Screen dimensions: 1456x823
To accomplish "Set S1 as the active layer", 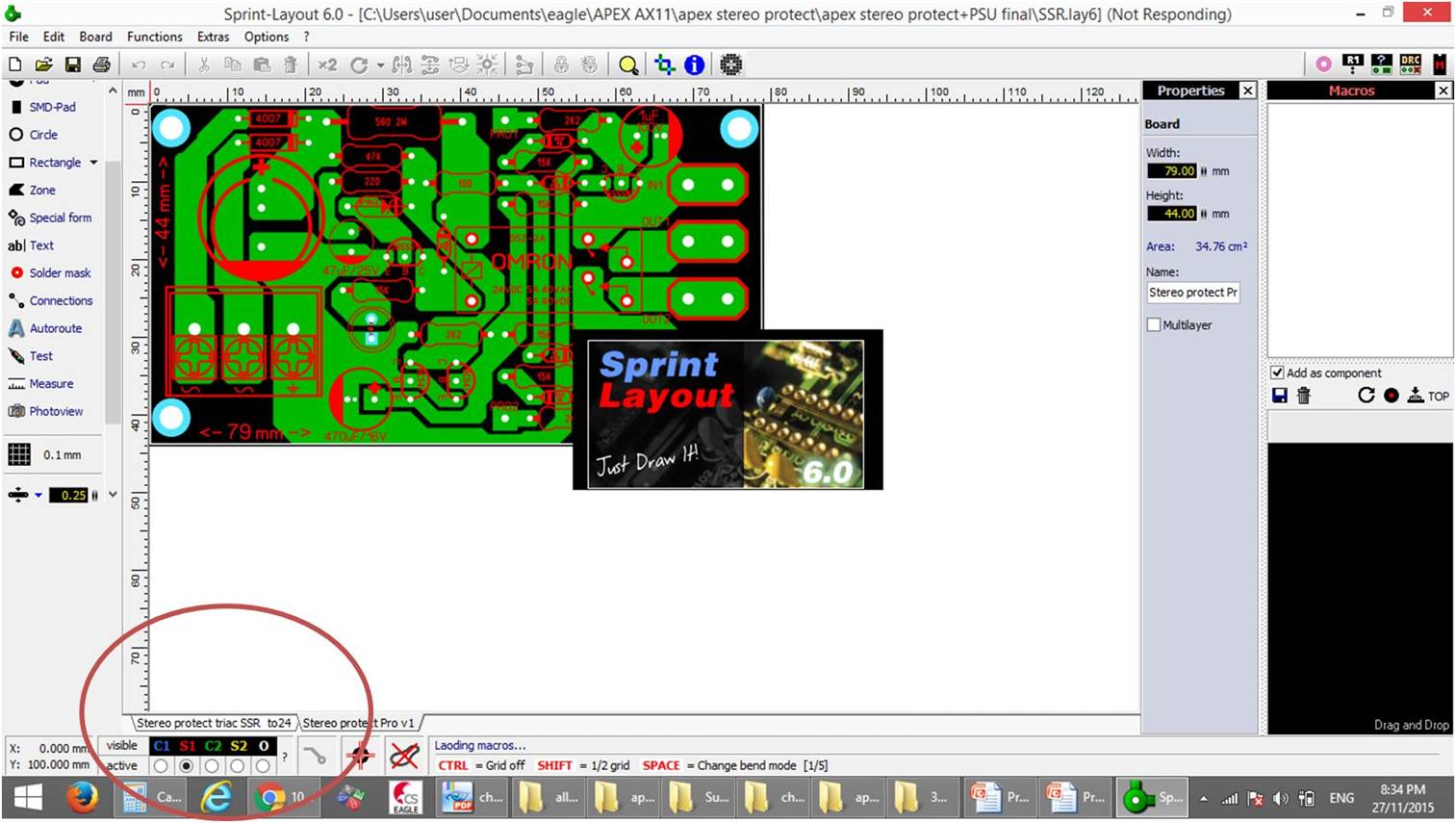I will pos(187,766).
